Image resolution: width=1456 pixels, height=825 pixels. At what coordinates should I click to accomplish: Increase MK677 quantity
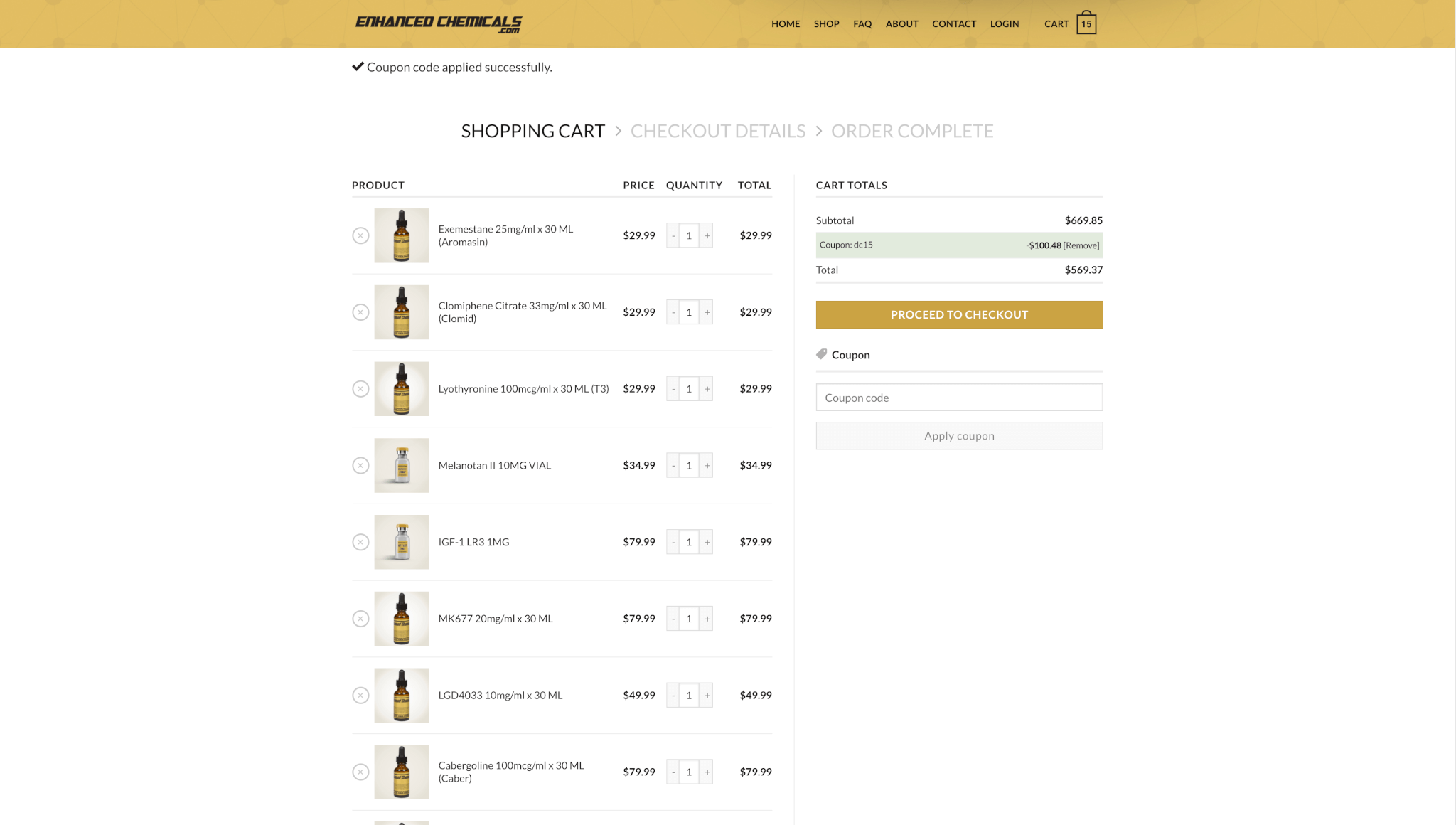tap(707, 619)
